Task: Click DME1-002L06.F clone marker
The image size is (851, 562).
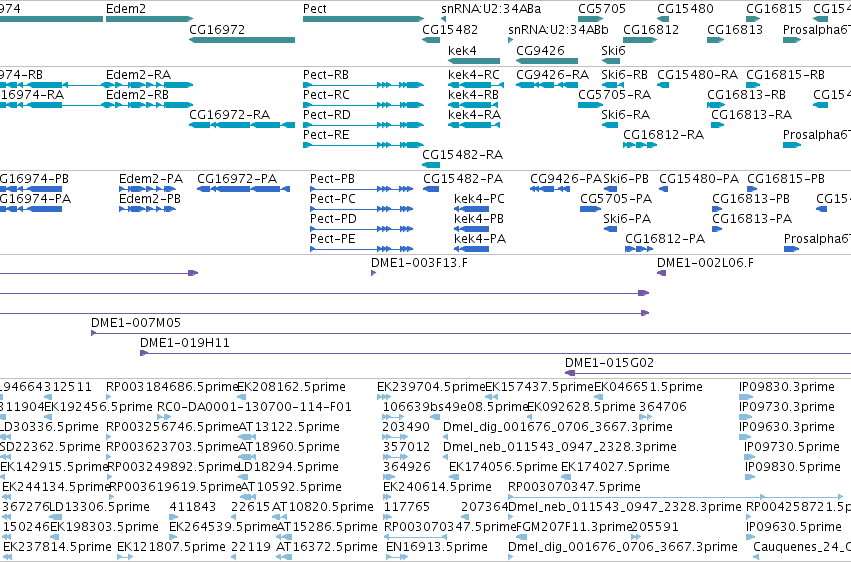Action: pos(662,273)
